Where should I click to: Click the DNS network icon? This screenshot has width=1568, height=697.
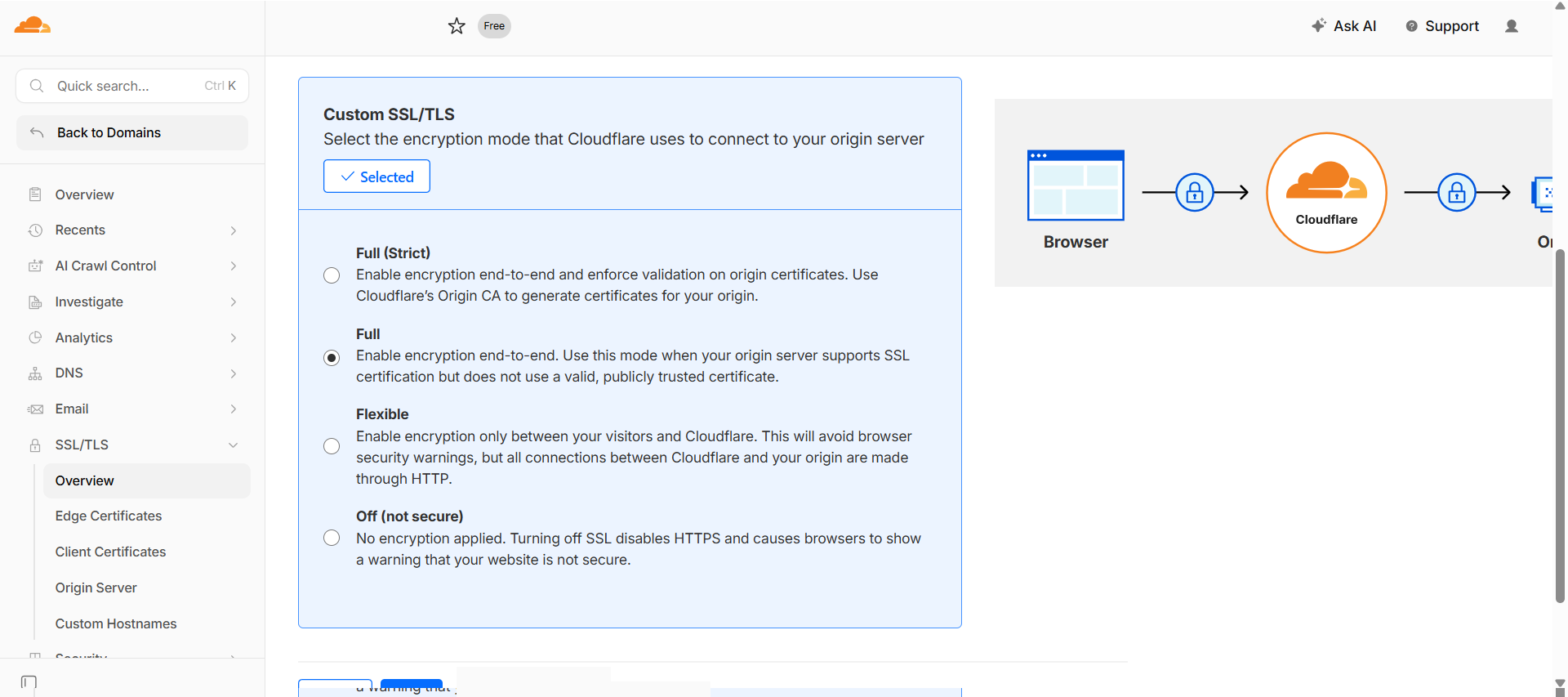point(35,373)
